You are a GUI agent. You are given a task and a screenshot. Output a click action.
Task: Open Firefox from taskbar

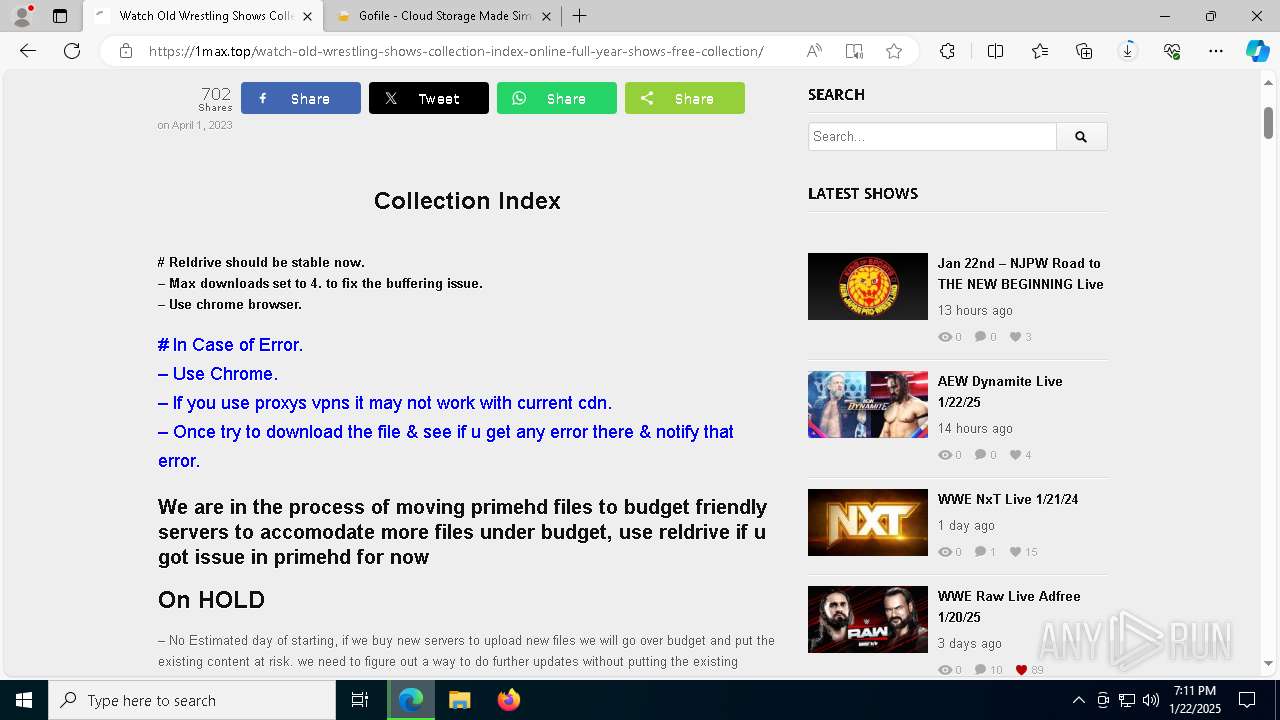508,700
